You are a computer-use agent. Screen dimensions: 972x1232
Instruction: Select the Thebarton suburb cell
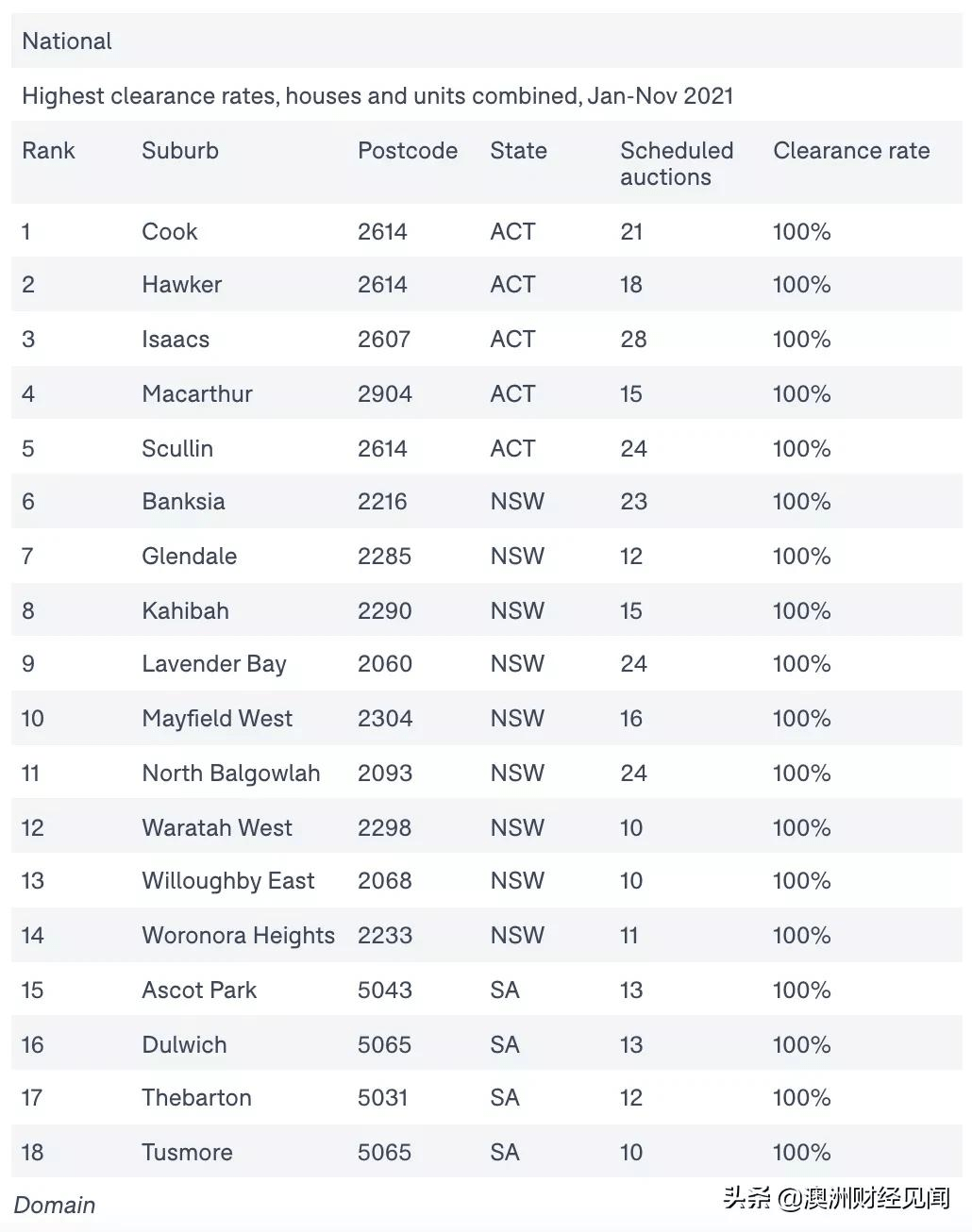coord(196,1098)
